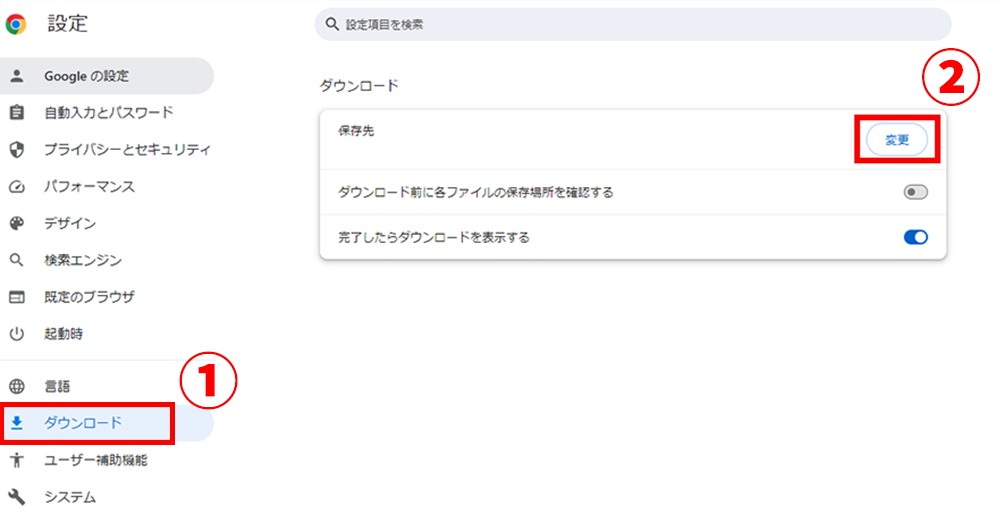Click the clipboard icon for 自動入力とパスワード
Viewport: 1000px width, 513px height.
pos(17,112)
